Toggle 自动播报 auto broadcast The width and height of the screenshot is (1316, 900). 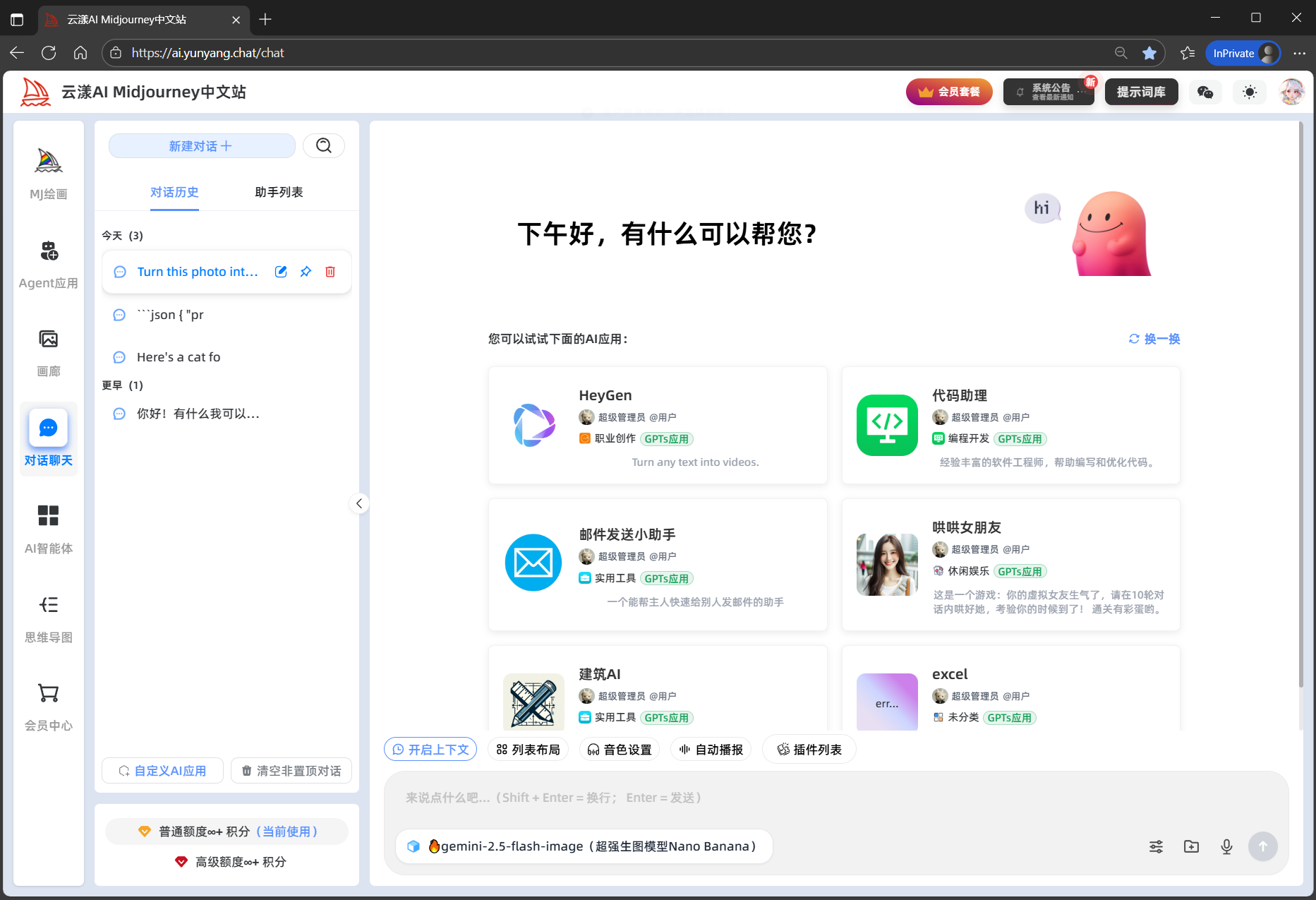tap(711, 750)
